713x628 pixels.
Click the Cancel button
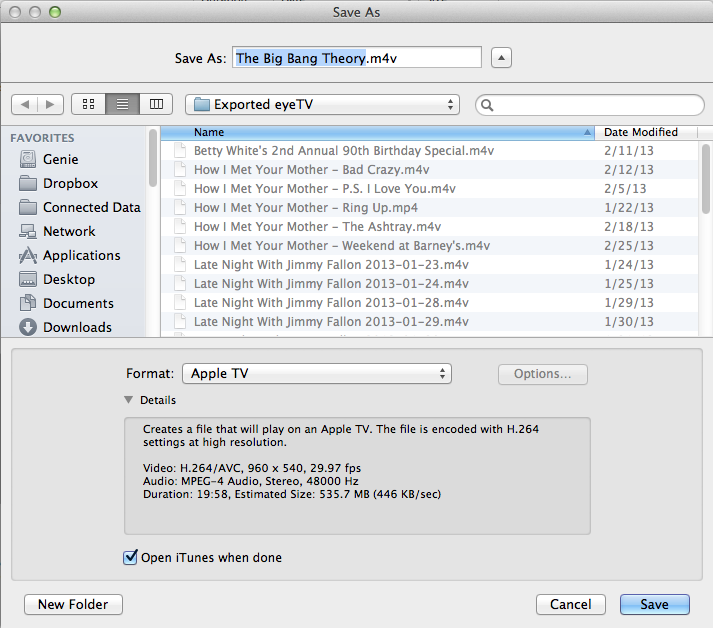[570, 604]
